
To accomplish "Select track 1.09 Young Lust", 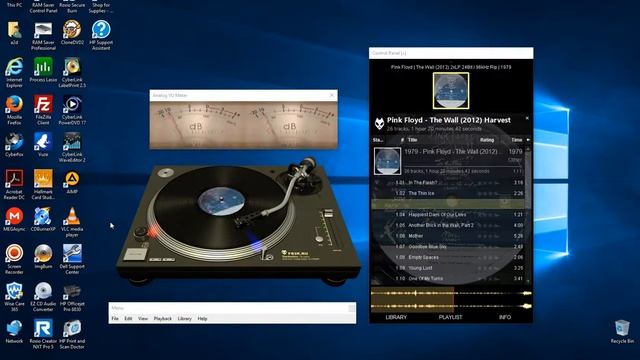I will pos(449,268).
